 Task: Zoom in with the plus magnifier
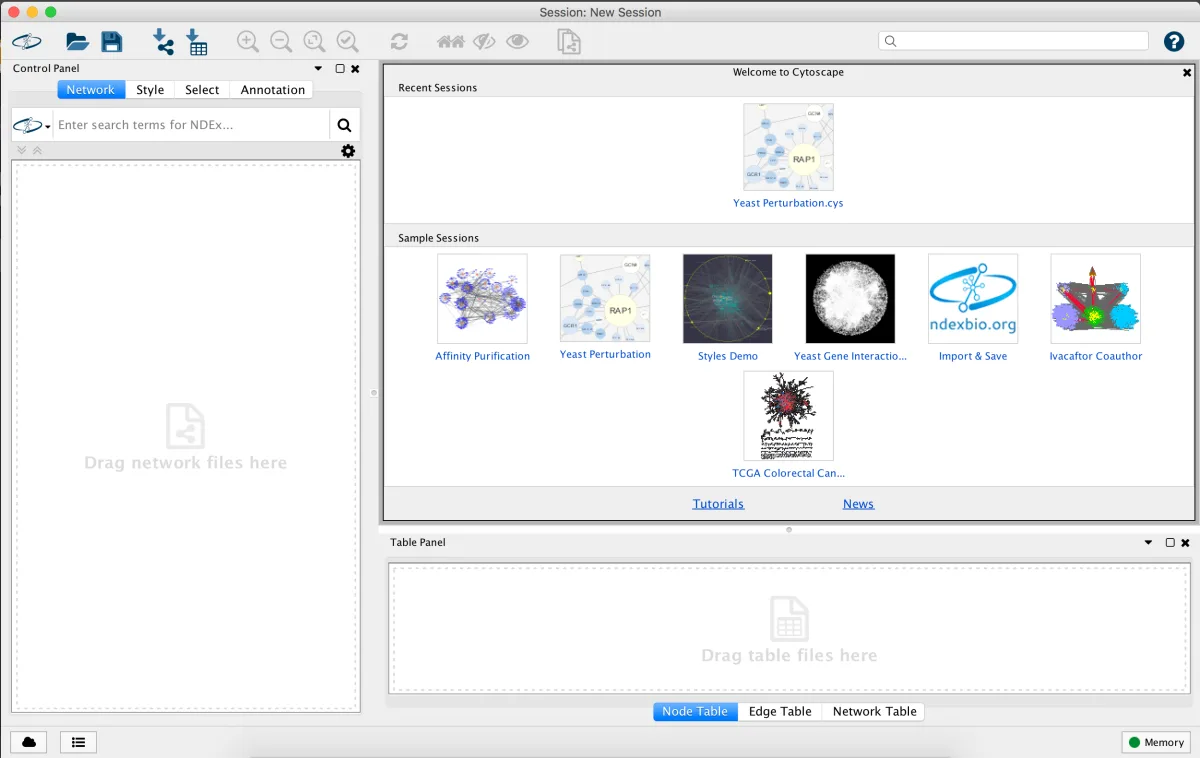pyautogui.click(x=248, y=42)
